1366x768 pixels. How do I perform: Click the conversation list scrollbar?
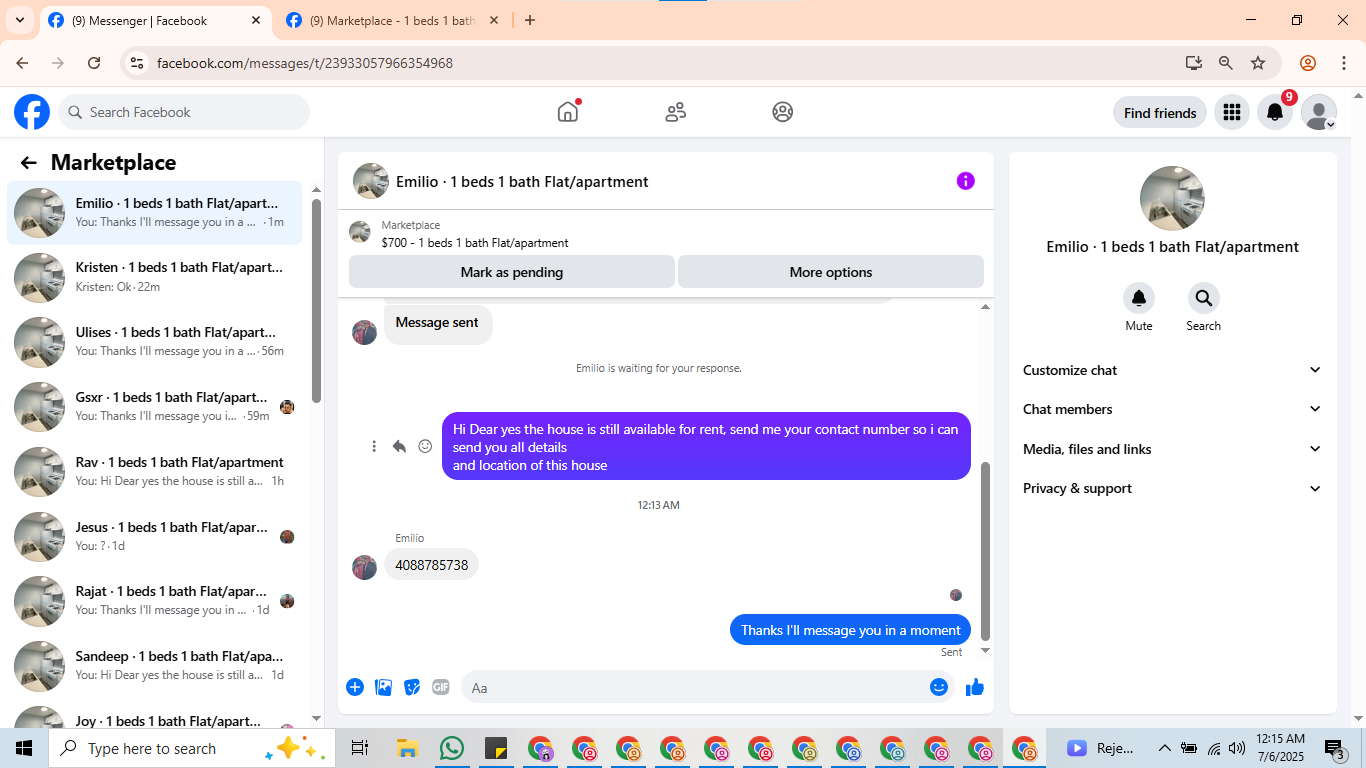316,300
